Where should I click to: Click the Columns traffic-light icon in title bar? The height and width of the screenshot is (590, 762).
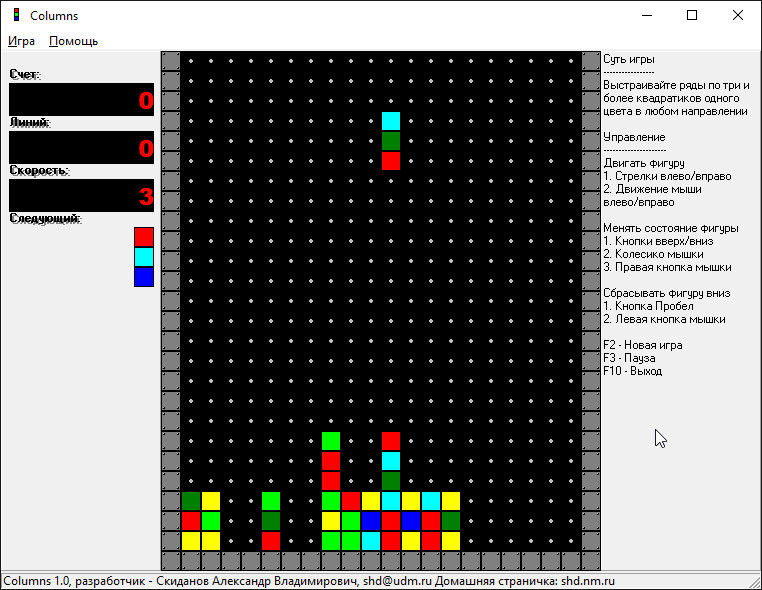[x=17, y=15]
